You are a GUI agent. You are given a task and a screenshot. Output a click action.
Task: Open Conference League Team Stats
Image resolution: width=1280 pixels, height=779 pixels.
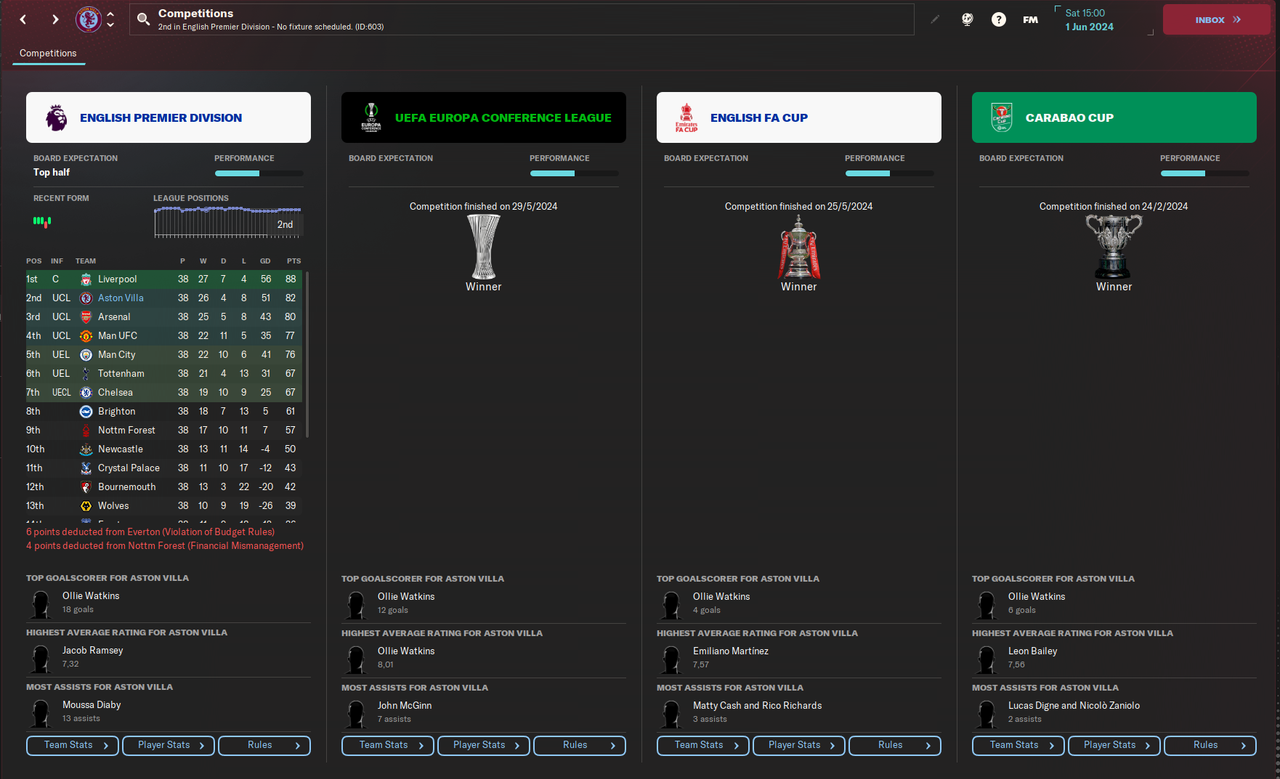[388, 745]
